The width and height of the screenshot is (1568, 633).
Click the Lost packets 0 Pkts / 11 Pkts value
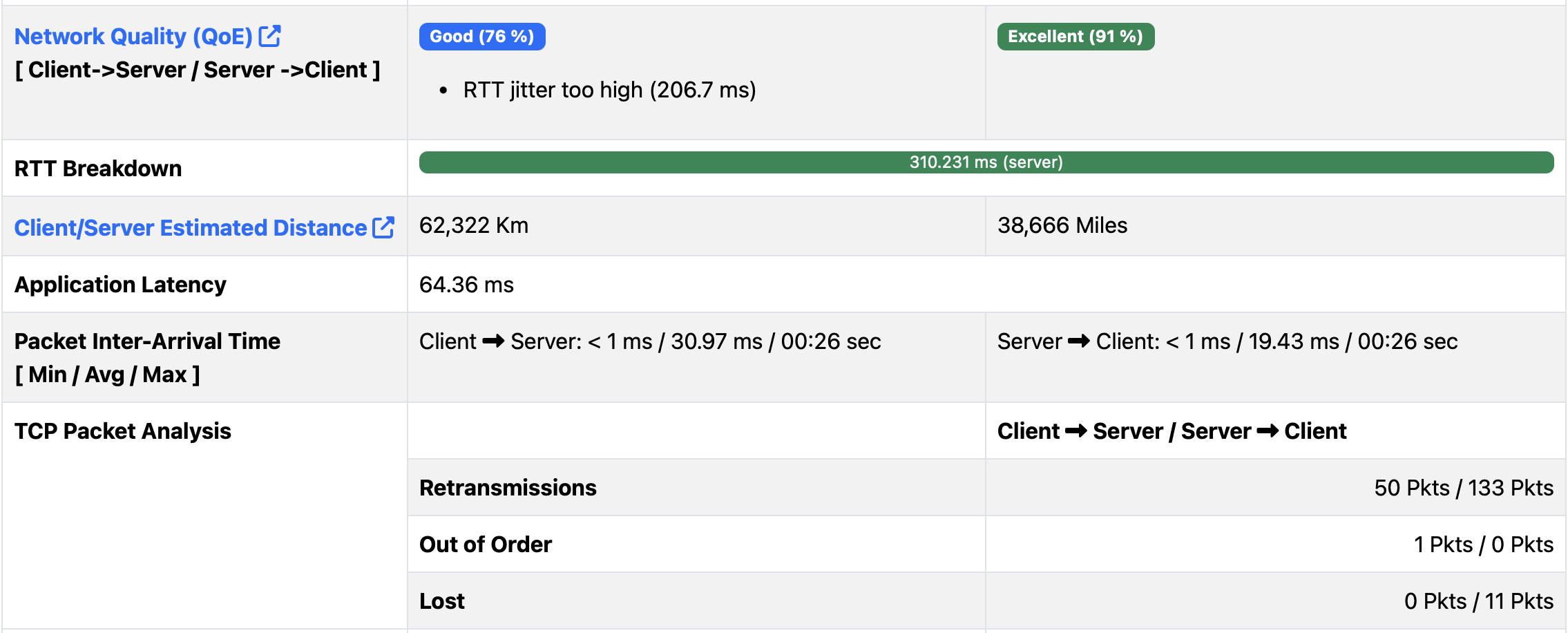(1478, 601)
